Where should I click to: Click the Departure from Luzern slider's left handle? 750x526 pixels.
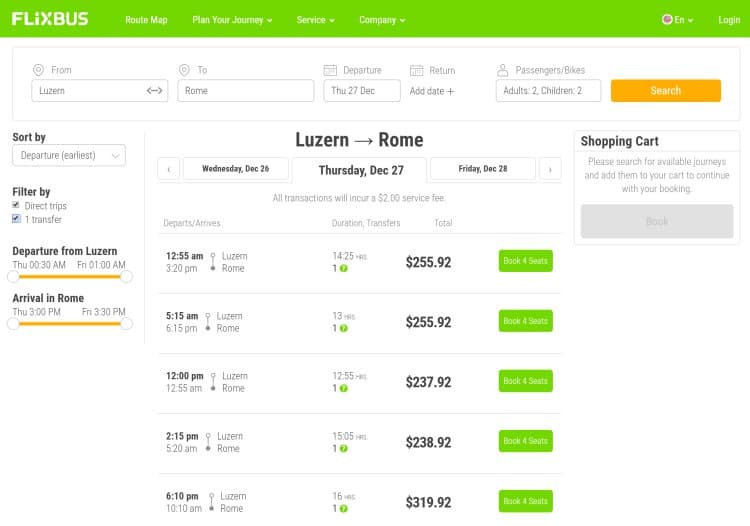click(x=14, y=276)
